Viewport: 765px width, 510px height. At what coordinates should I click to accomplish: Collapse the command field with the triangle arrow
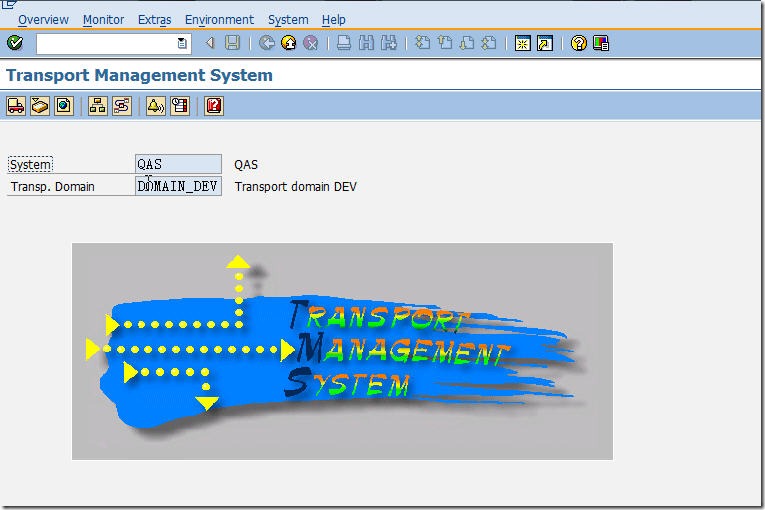pyautogui.click(x=210, y=43)
